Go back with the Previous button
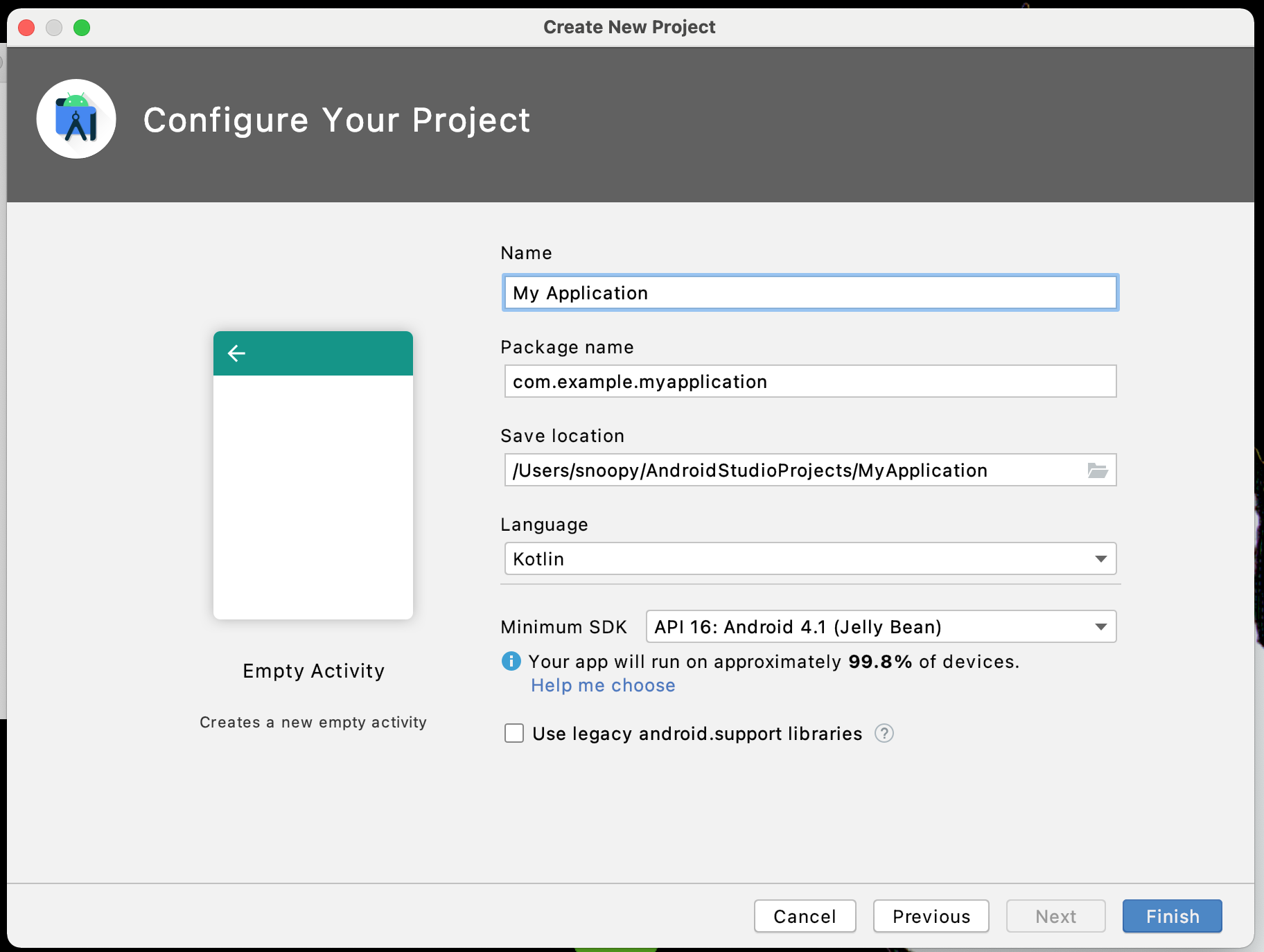The height and width of the screenshot is (952, 1264). pos(931,916)
